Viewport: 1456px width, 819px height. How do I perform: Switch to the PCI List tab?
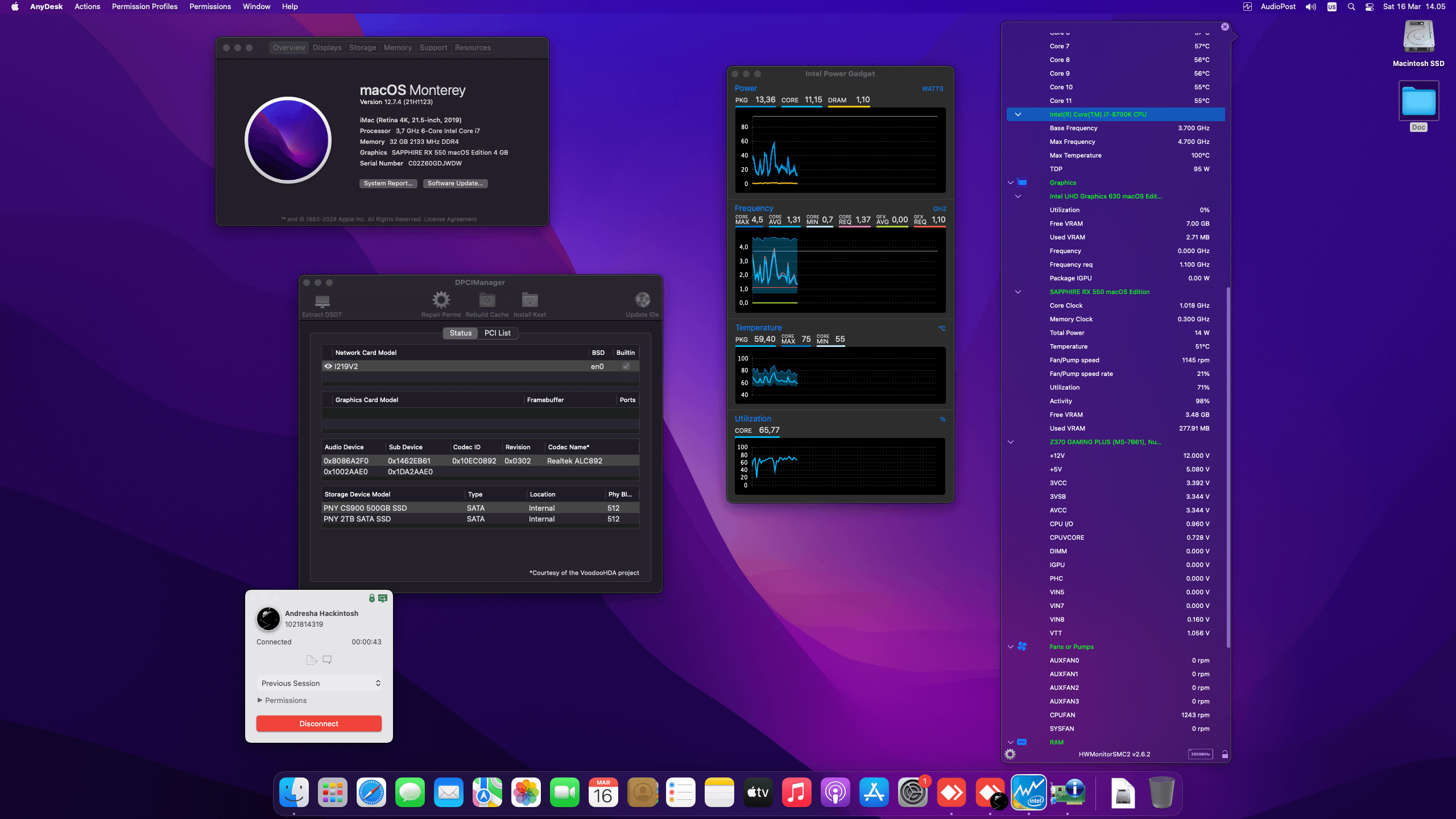tap(497, 333)
